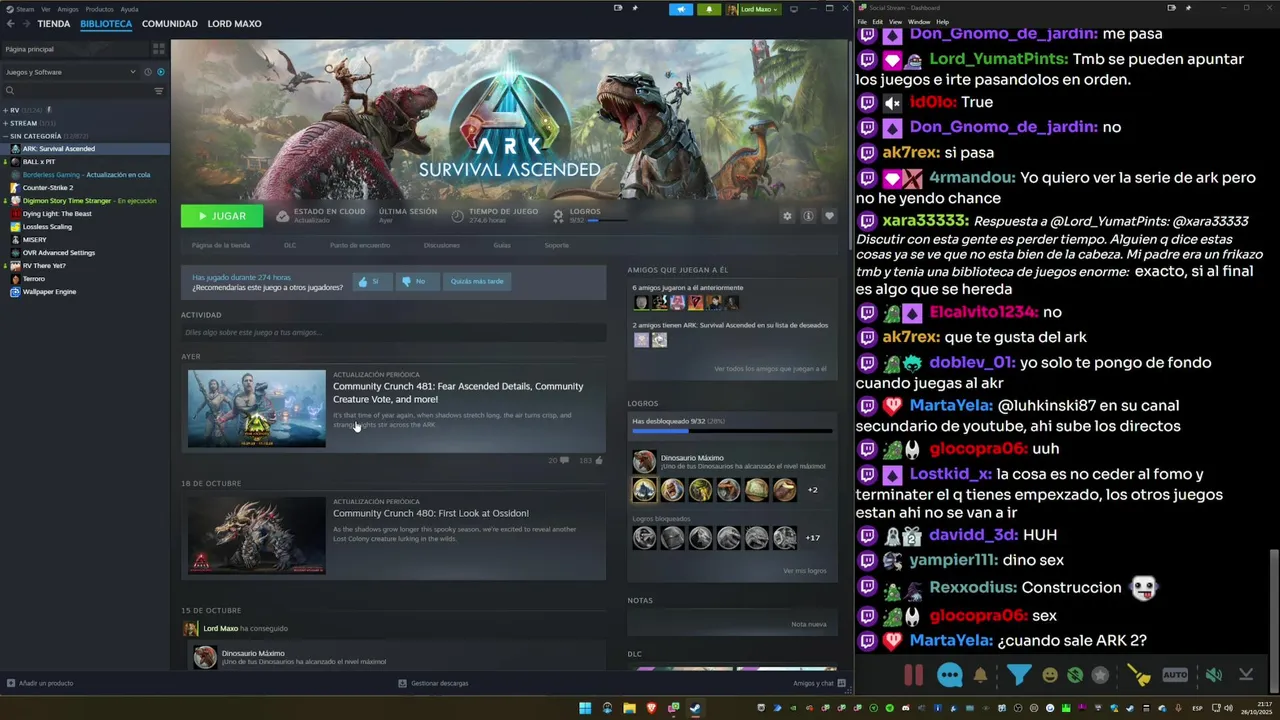Click Social Stream notification bell icon
Screen dimensions: 1280x720
(x=981, y=675)
